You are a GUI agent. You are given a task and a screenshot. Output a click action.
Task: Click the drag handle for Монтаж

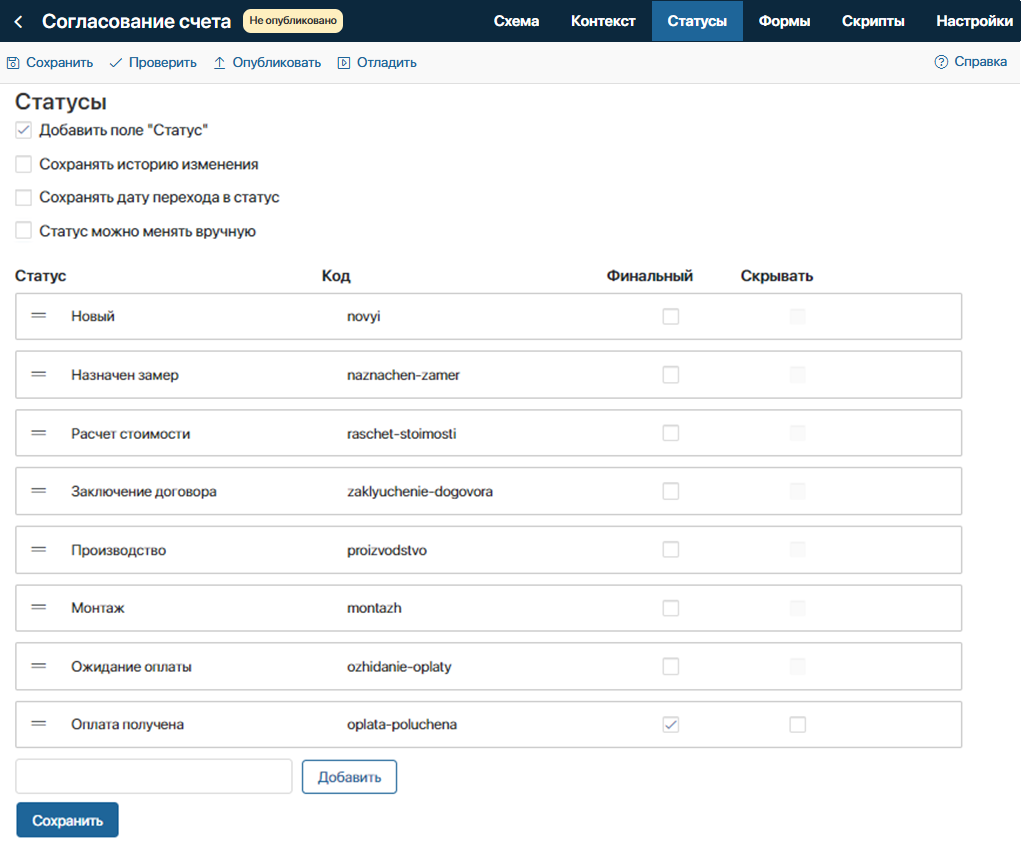[x=39, y=608]
